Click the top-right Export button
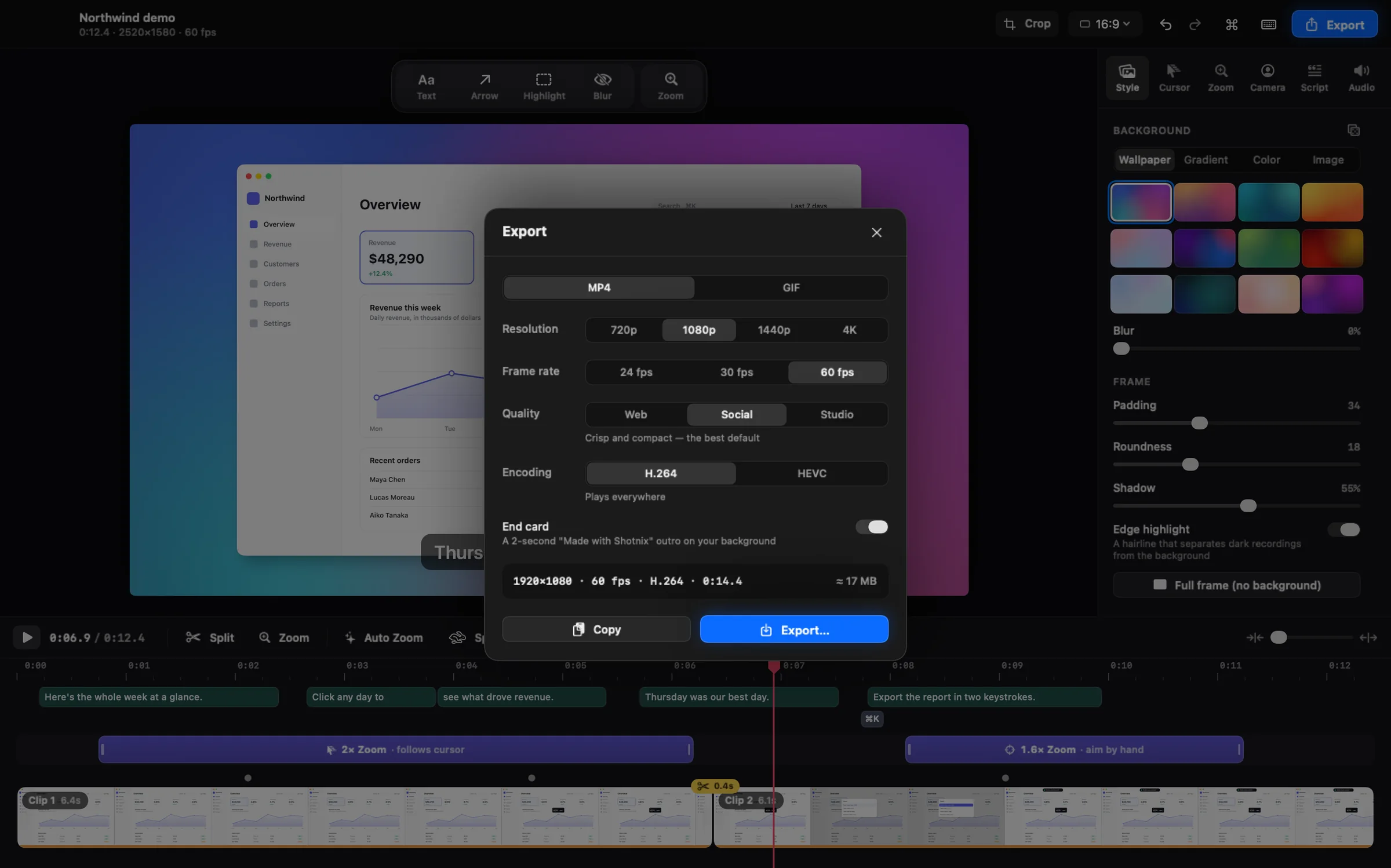This screenshot has width=1391, height=868. pos(1334,24)
